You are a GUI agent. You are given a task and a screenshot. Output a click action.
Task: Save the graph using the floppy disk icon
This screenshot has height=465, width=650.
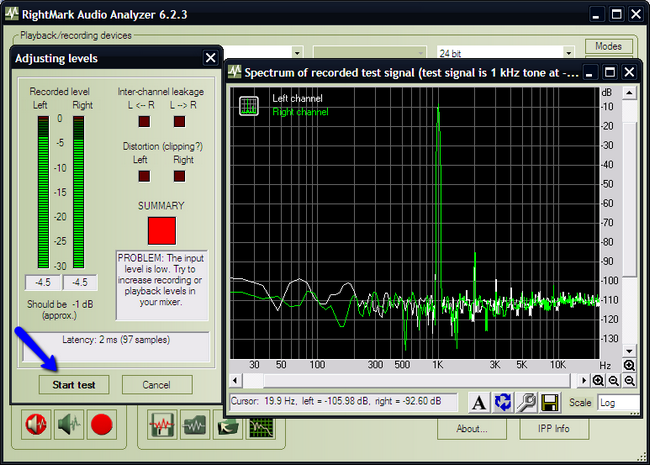[549, 402]
